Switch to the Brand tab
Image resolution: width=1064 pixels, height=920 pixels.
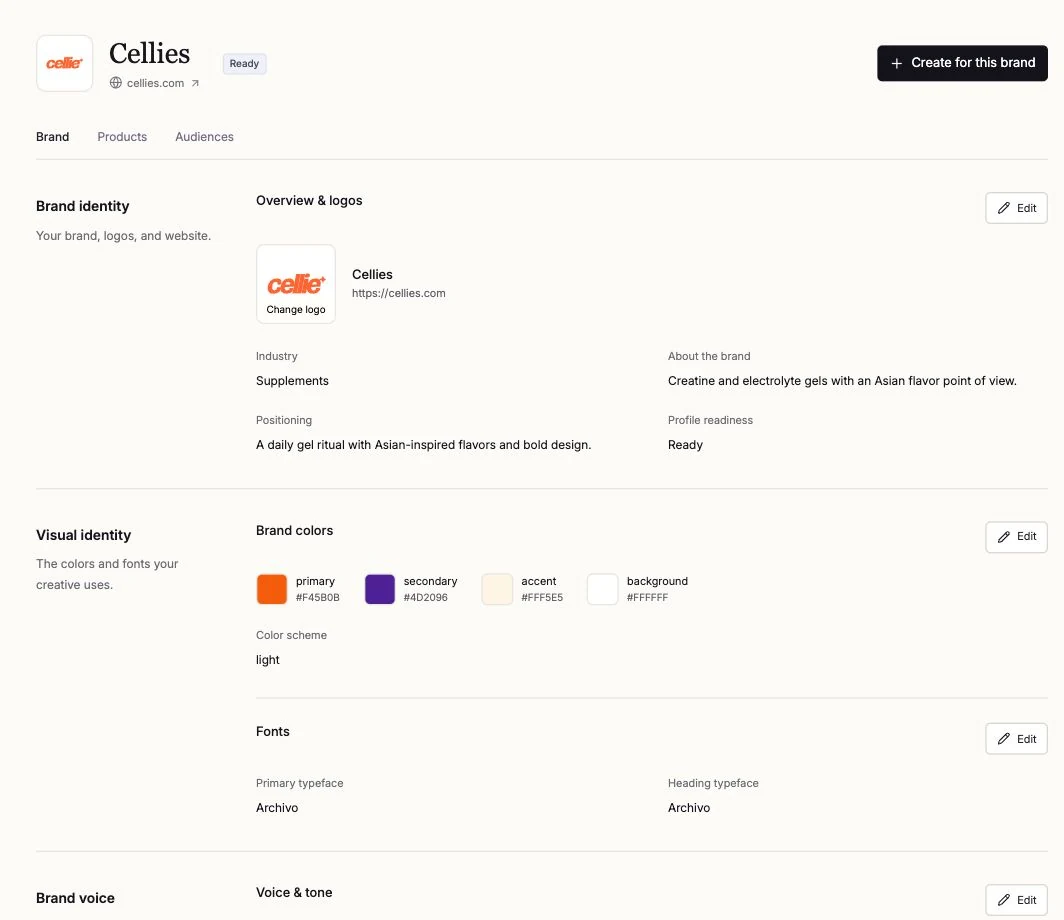52,136
